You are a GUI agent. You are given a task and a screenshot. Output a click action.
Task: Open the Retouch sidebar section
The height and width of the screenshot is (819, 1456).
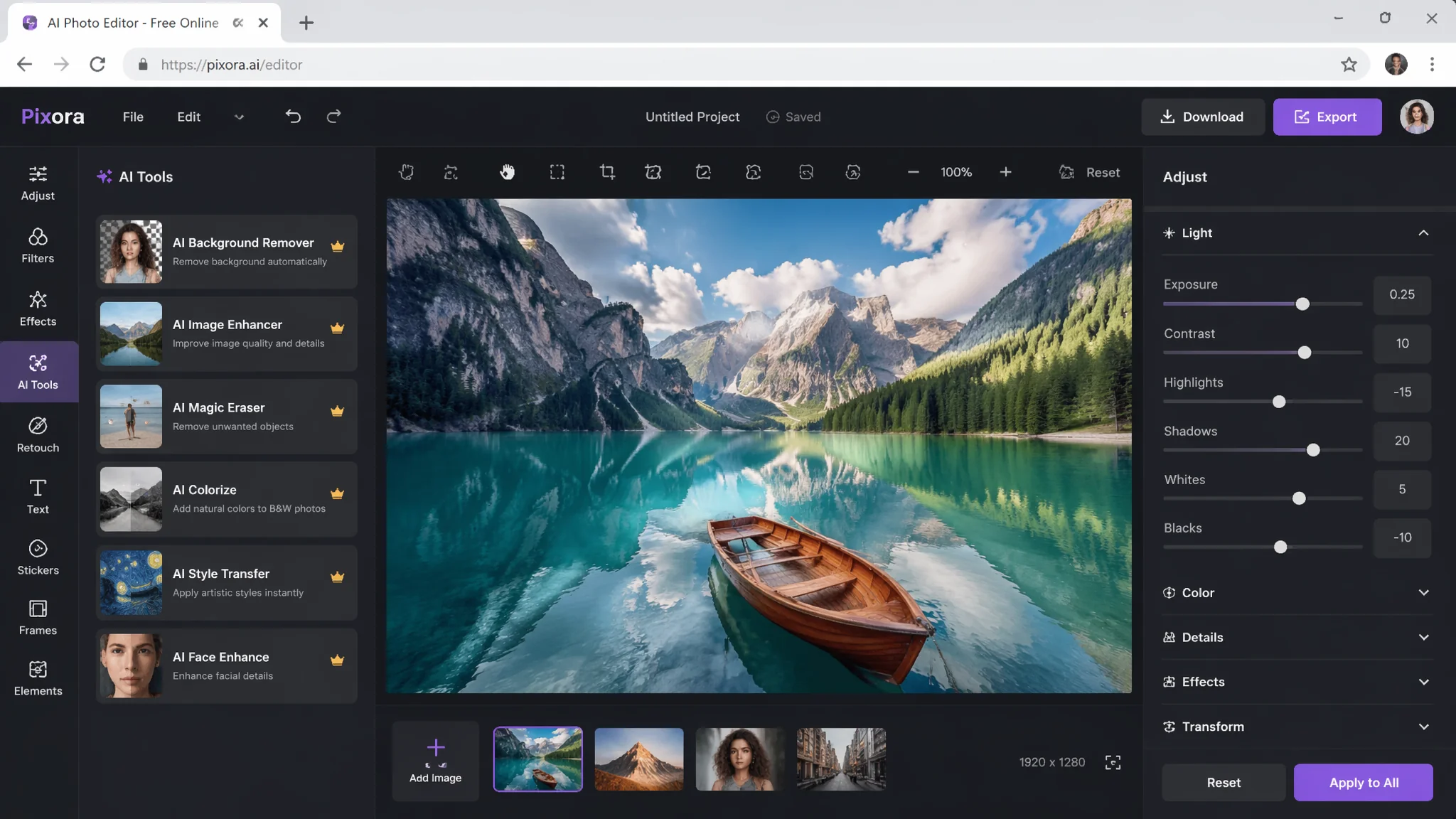[38, 434]
